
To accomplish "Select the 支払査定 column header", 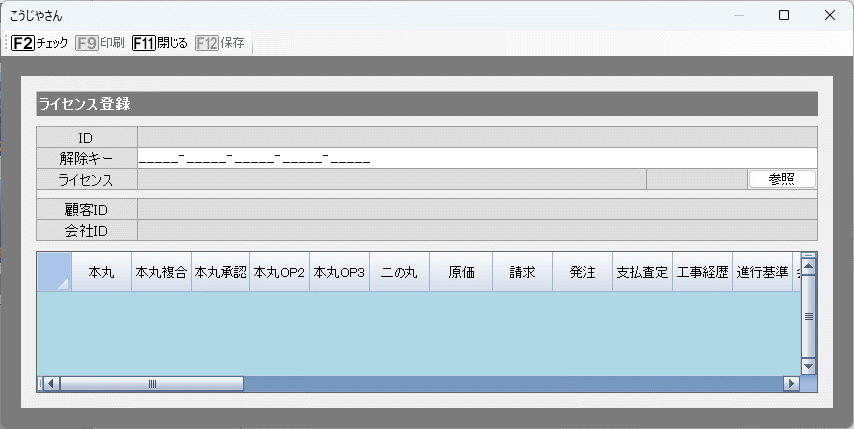I will [x=642, y=272].
